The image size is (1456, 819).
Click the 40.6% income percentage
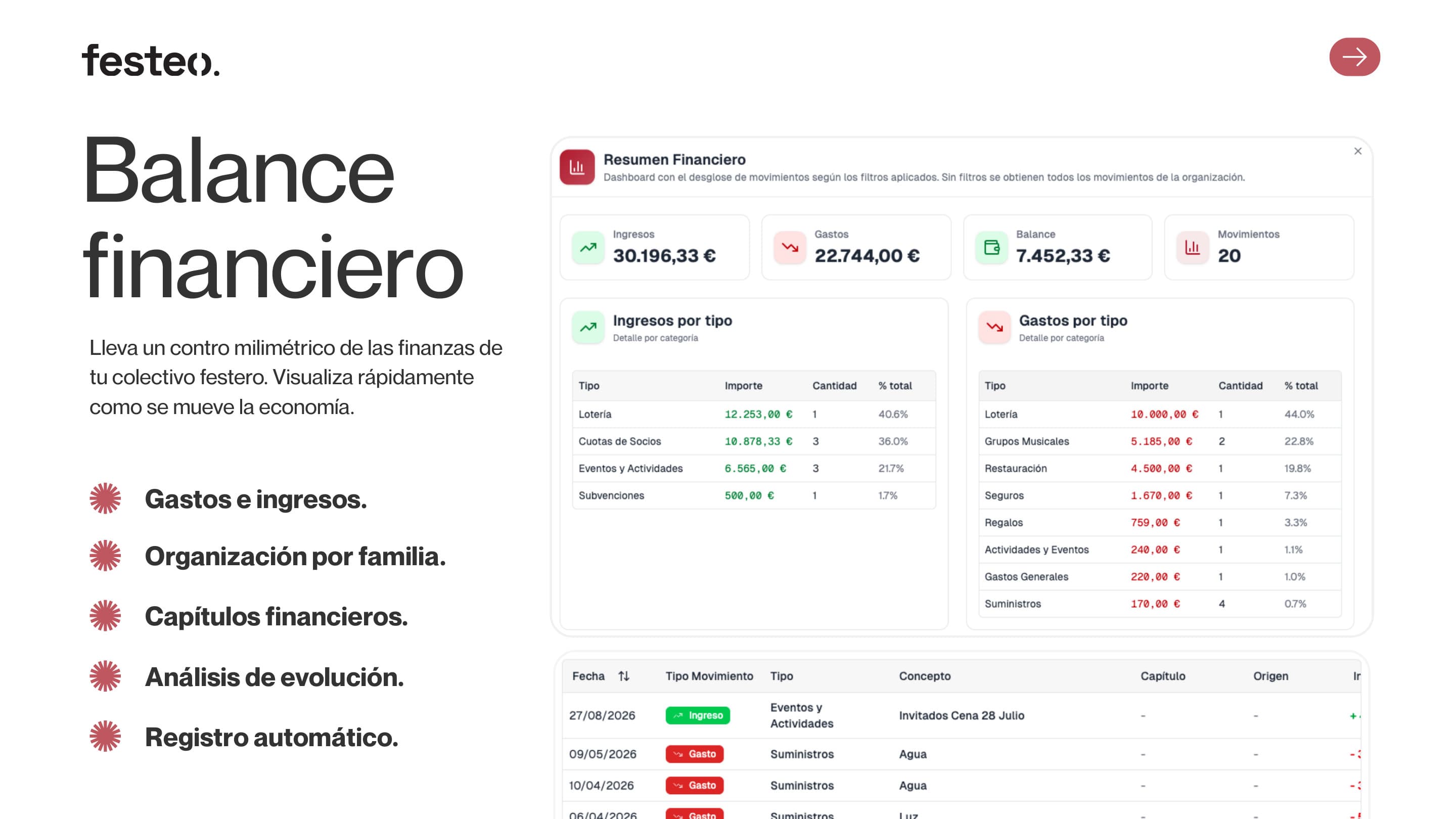893,415
